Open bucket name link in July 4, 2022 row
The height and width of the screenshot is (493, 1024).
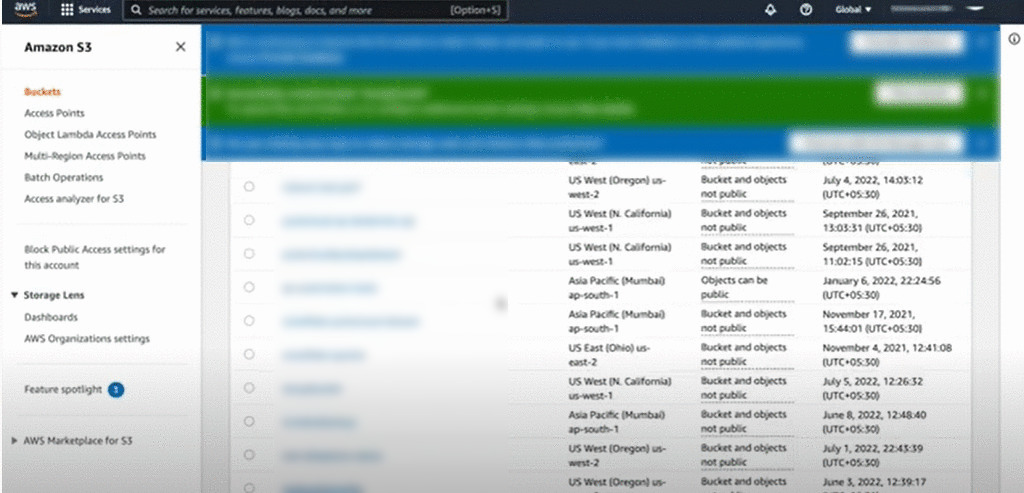pos(320,187)
